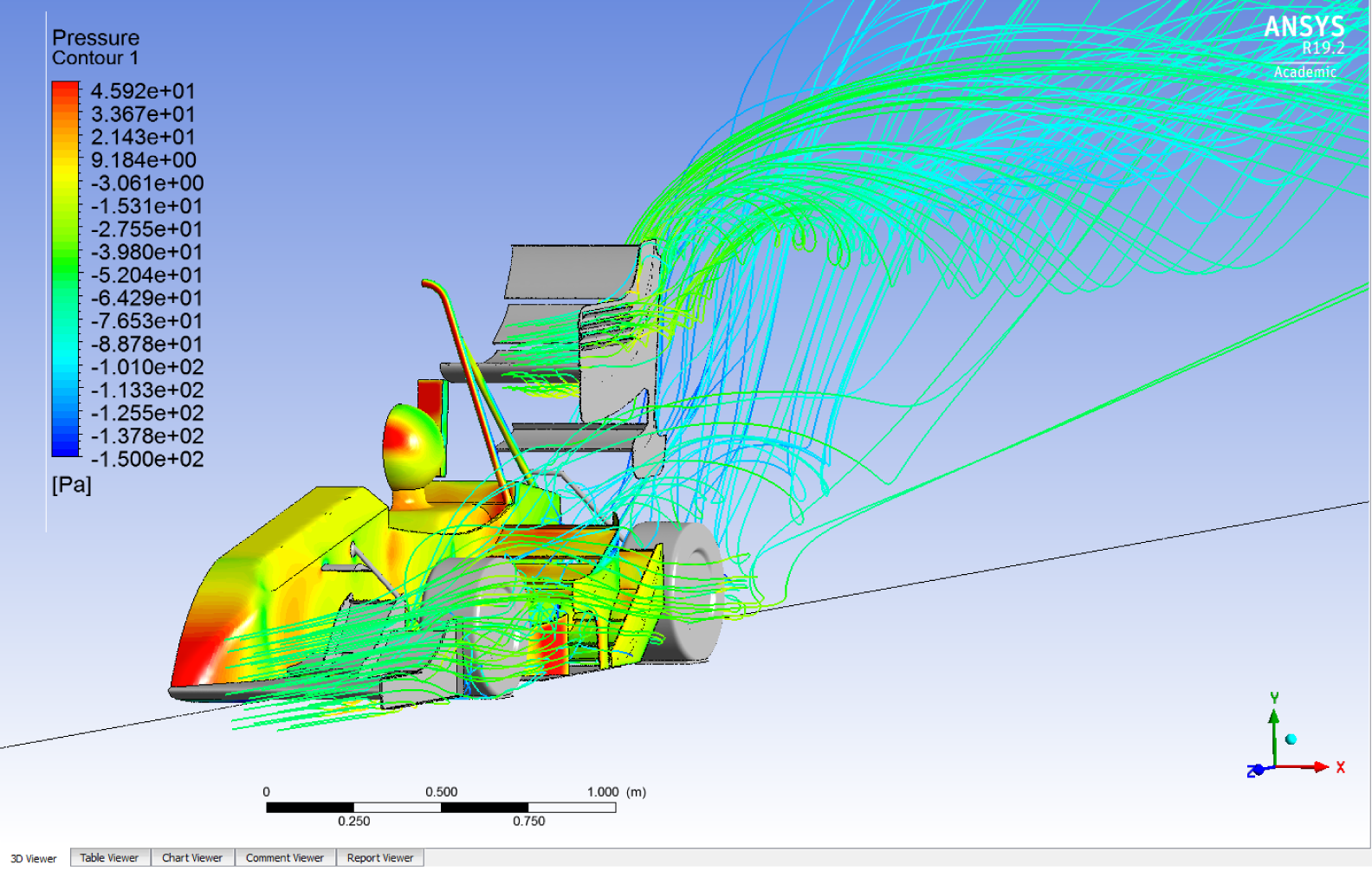Click the legend value -7.653e+01
Viewport: 1372px width, 871px height.
pyautogui.click(x=147, y=320)
